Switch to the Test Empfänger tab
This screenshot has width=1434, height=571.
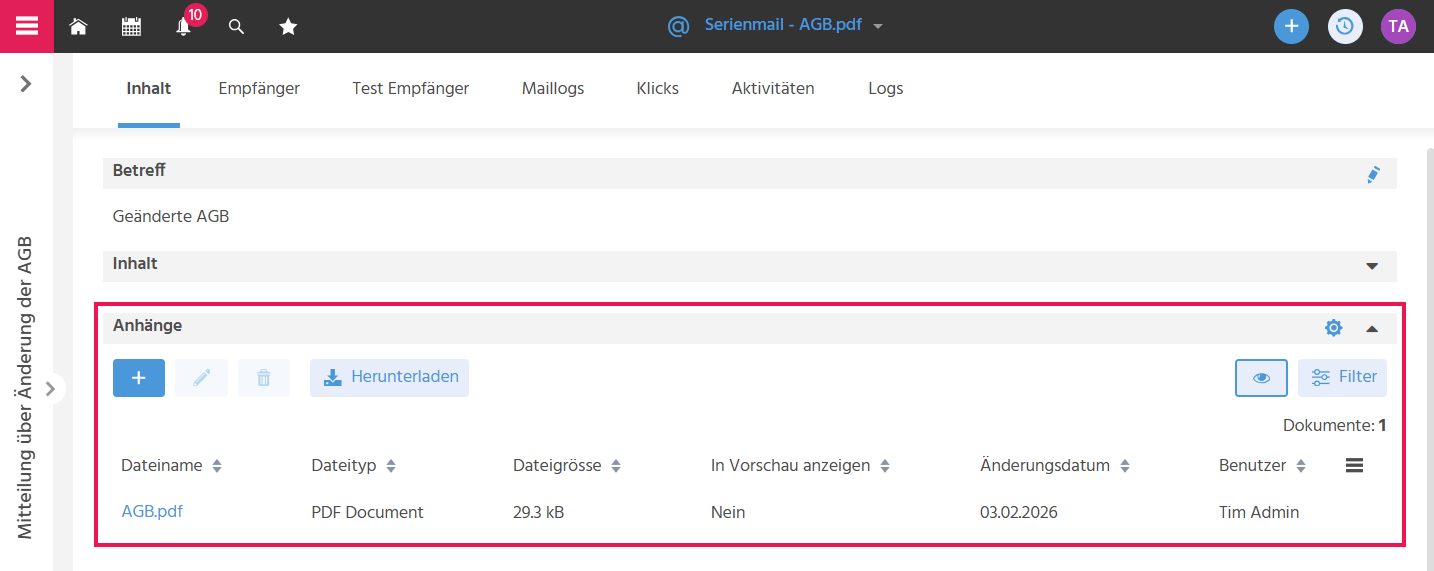point(410,88)
